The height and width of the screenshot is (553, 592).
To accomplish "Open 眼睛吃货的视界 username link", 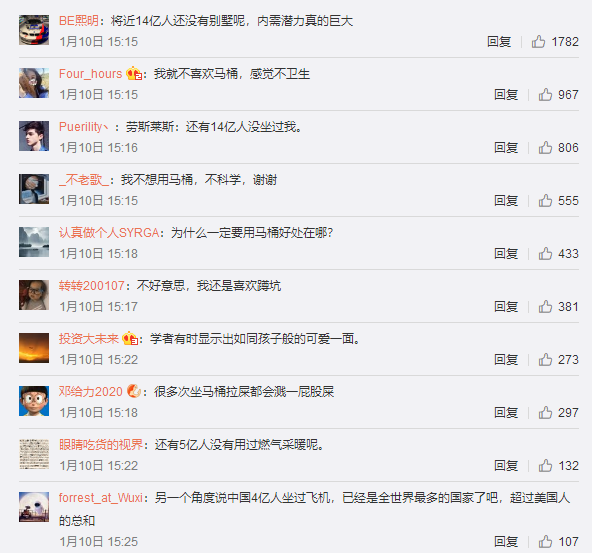I will point(101,445).
